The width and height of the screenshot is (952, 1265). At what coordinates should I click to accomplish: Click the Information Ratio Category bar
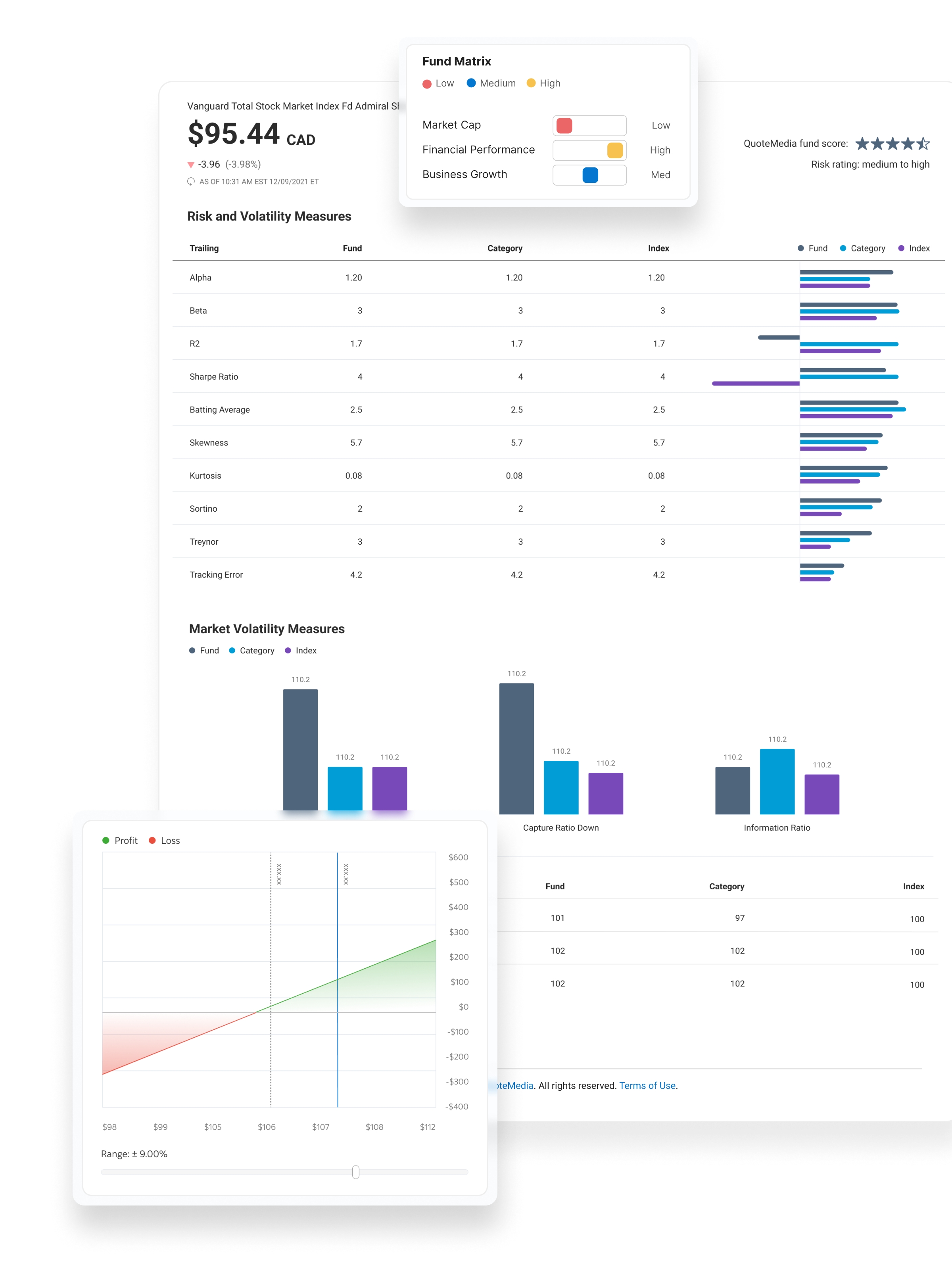click(777, 781)
